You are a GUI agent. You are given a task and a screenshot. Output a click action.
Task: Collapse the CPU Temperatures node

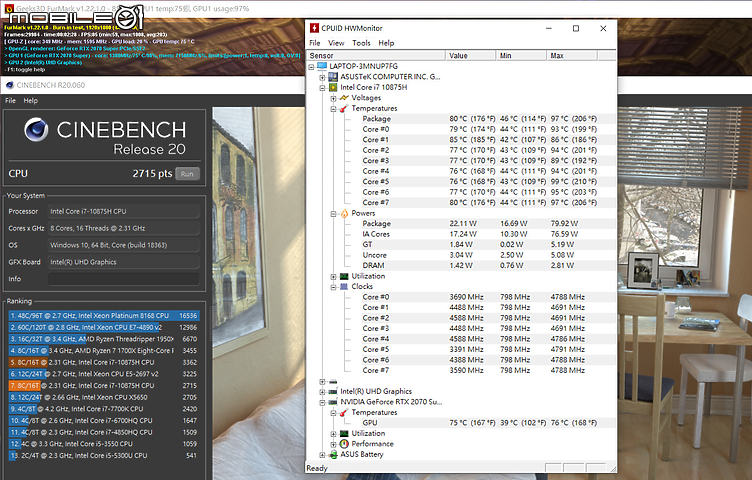(x=333, y=109)
